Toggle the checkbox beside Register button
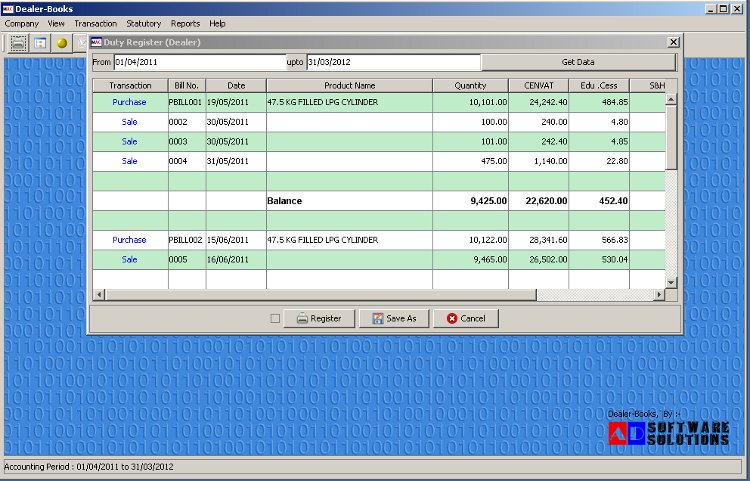This screenshot has width=750, height=481. [x=275, y=319]
